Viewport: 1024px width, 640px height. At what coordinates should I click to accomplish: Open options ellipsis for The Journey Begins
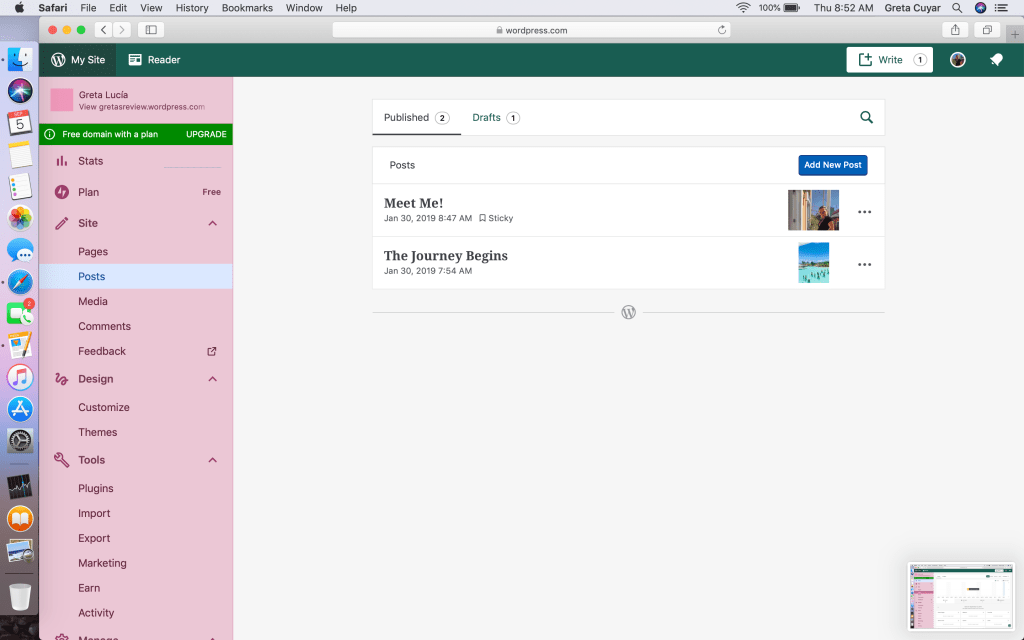click(864, 265)
